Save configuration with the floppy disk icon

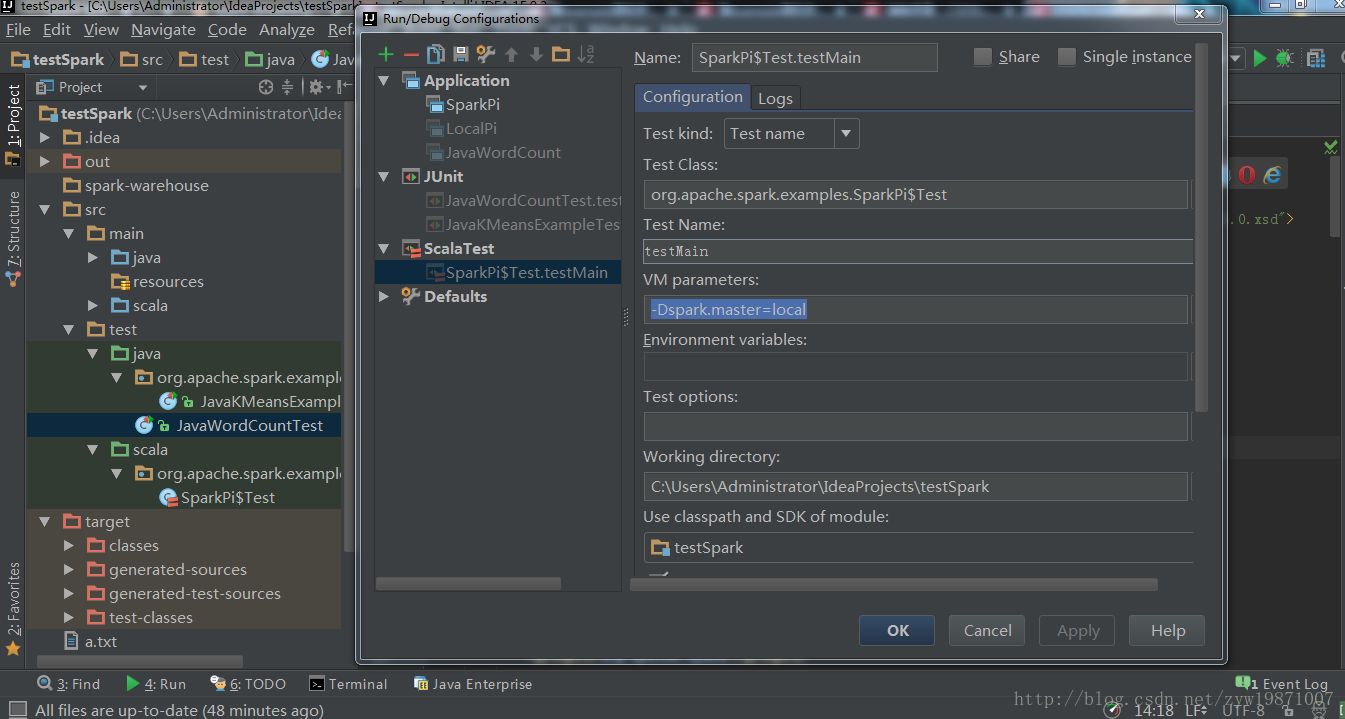pos(461,55)
